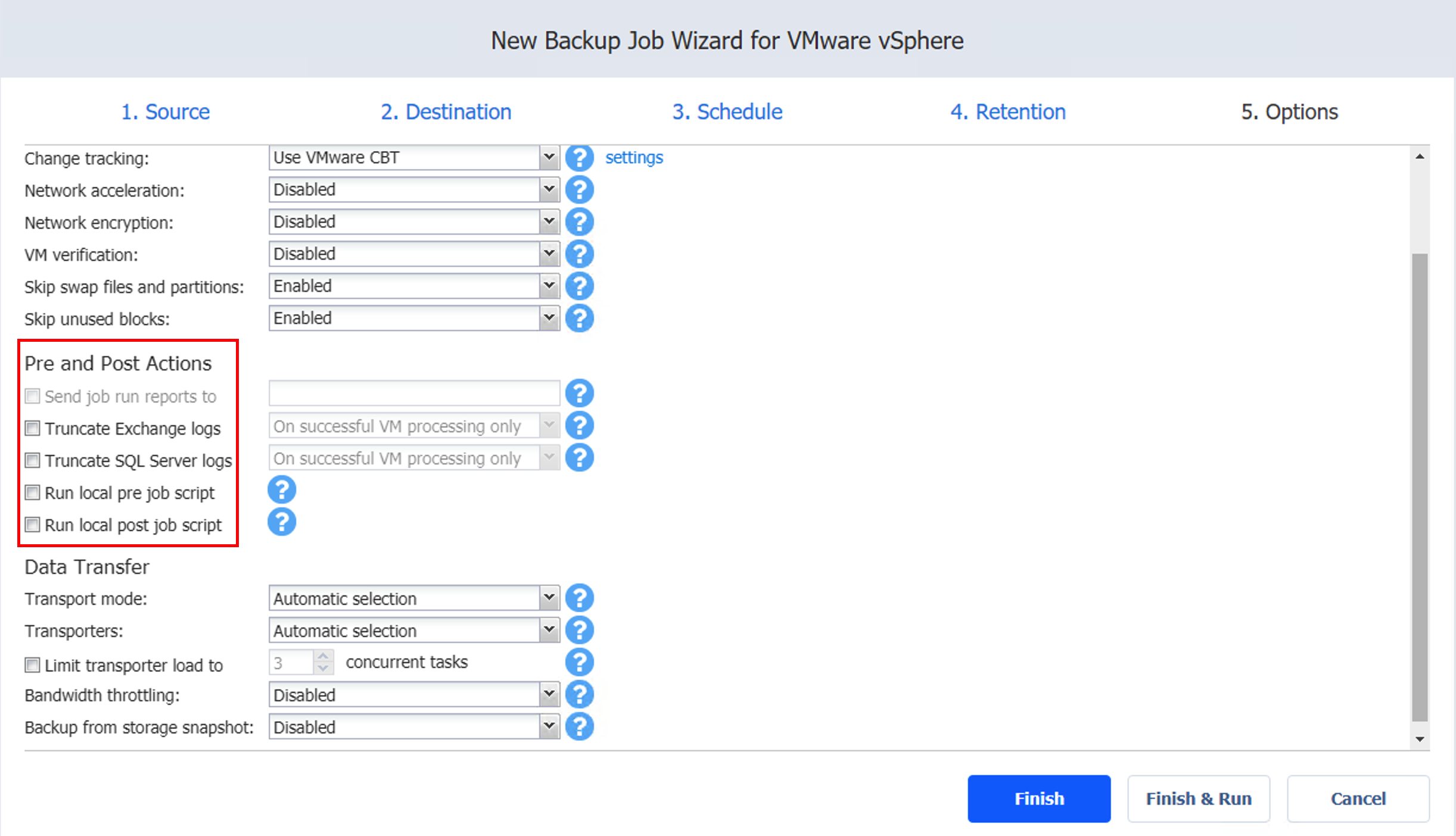Open help for Network acceleration
Viewport: 1456px width, 836px height.
(579, 190)
